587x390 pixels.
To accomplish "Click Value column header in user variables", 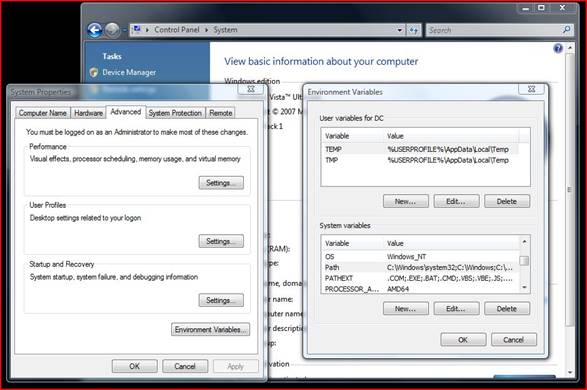I will click(451, 136).
